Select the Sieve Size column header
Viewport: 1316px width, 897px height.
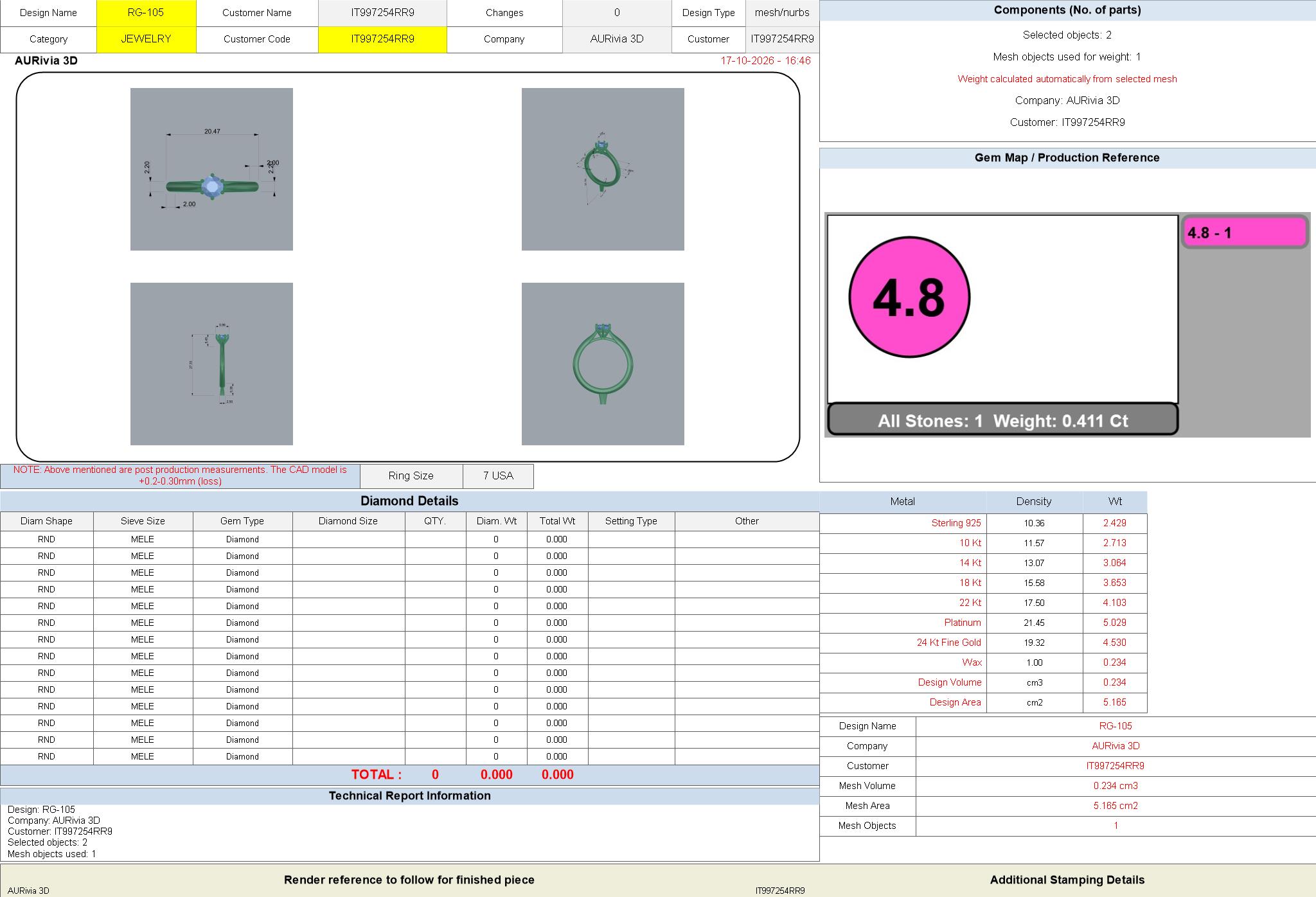(143, 521)
